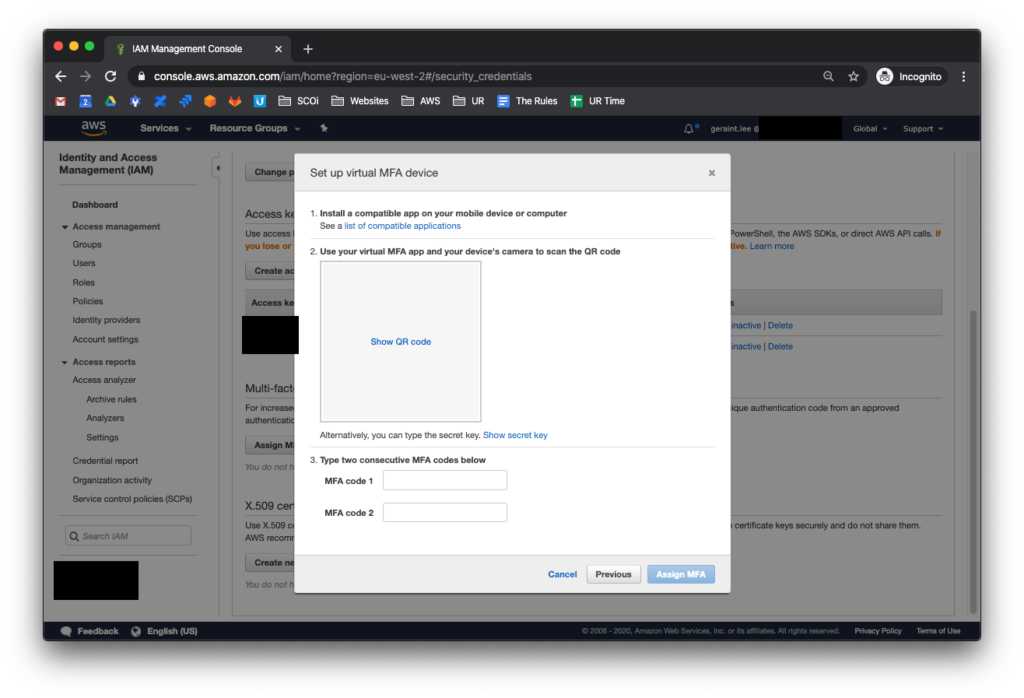Open Credential report in the sidebar
The width and height of the screenshot is (1024, 698).
105,461
